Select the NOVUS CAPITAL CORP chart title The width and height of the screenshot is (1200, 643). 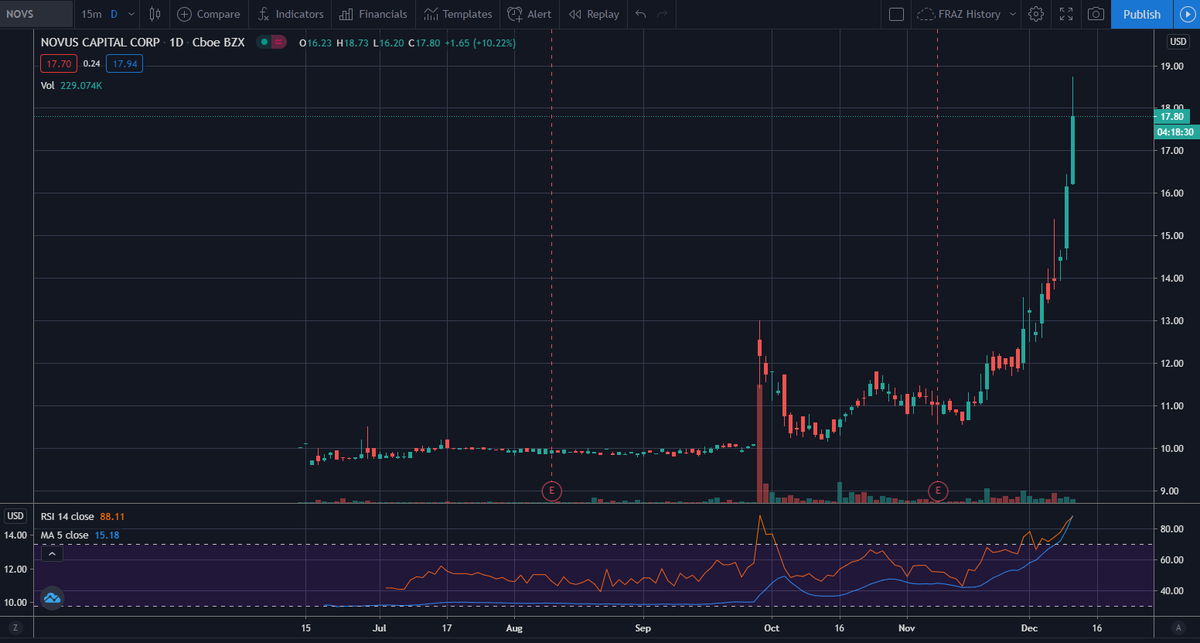pos(102,42)
